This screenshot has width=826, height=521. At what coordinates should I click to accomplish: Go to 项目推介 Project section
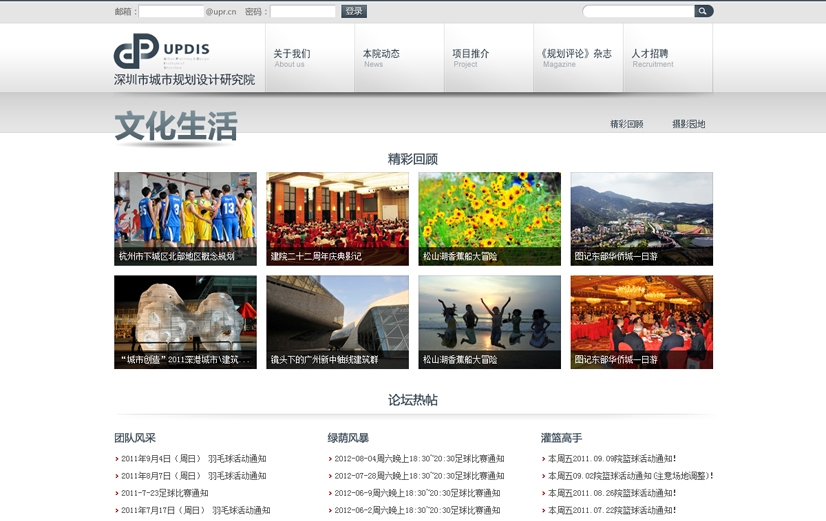point(471,57)
